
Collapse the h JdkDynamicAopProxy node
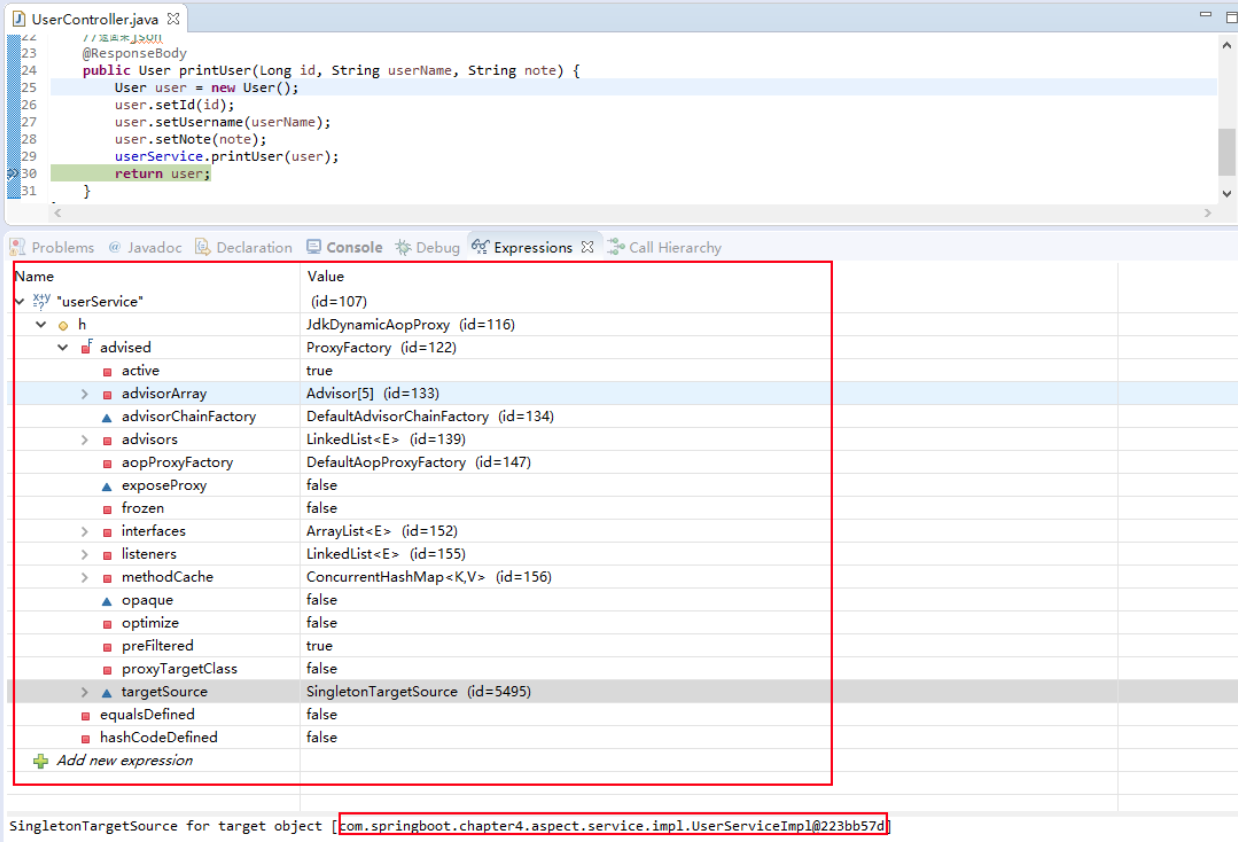coord(41,325)
